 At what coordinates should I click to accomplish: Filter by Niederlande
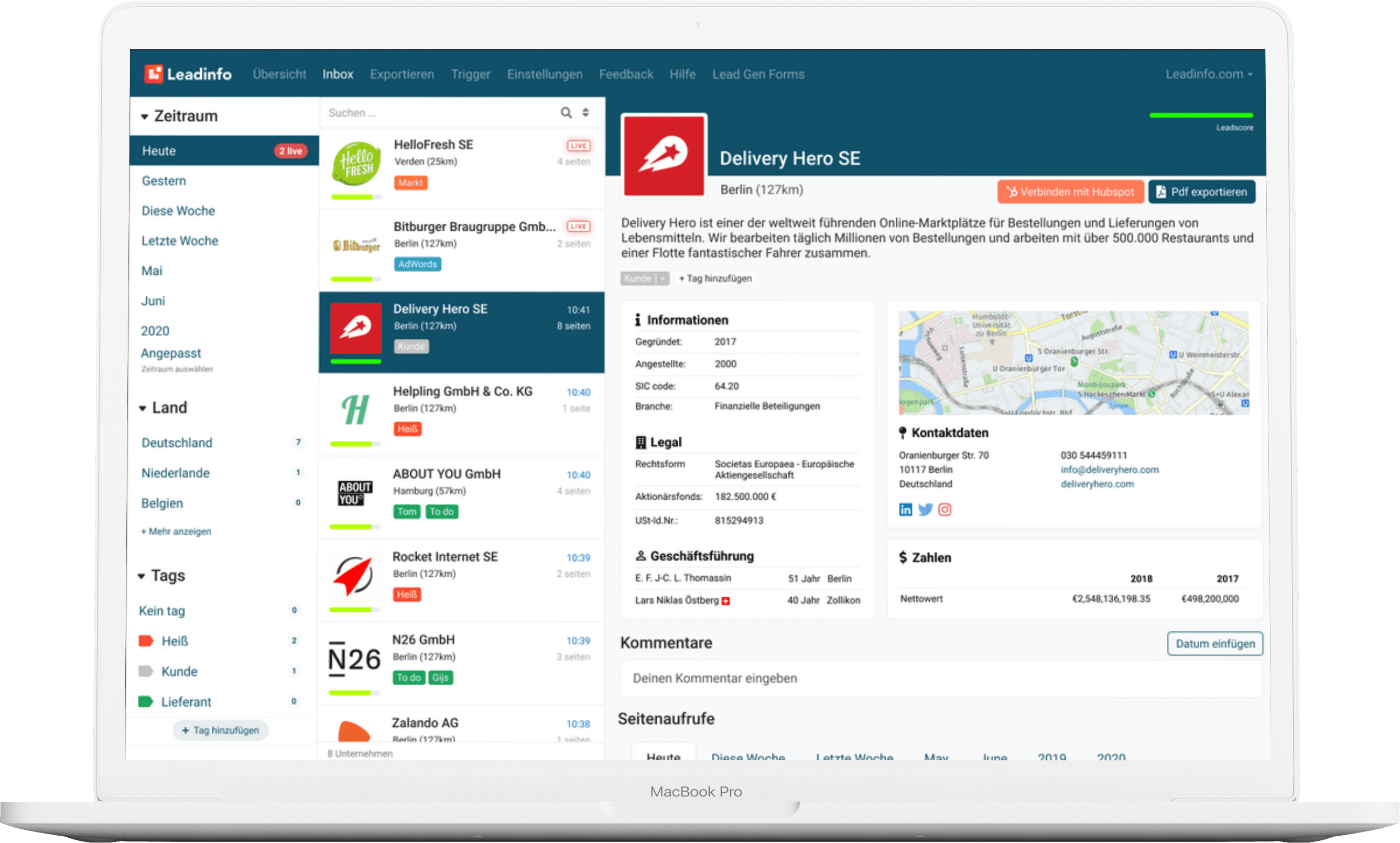click(176, 473)
